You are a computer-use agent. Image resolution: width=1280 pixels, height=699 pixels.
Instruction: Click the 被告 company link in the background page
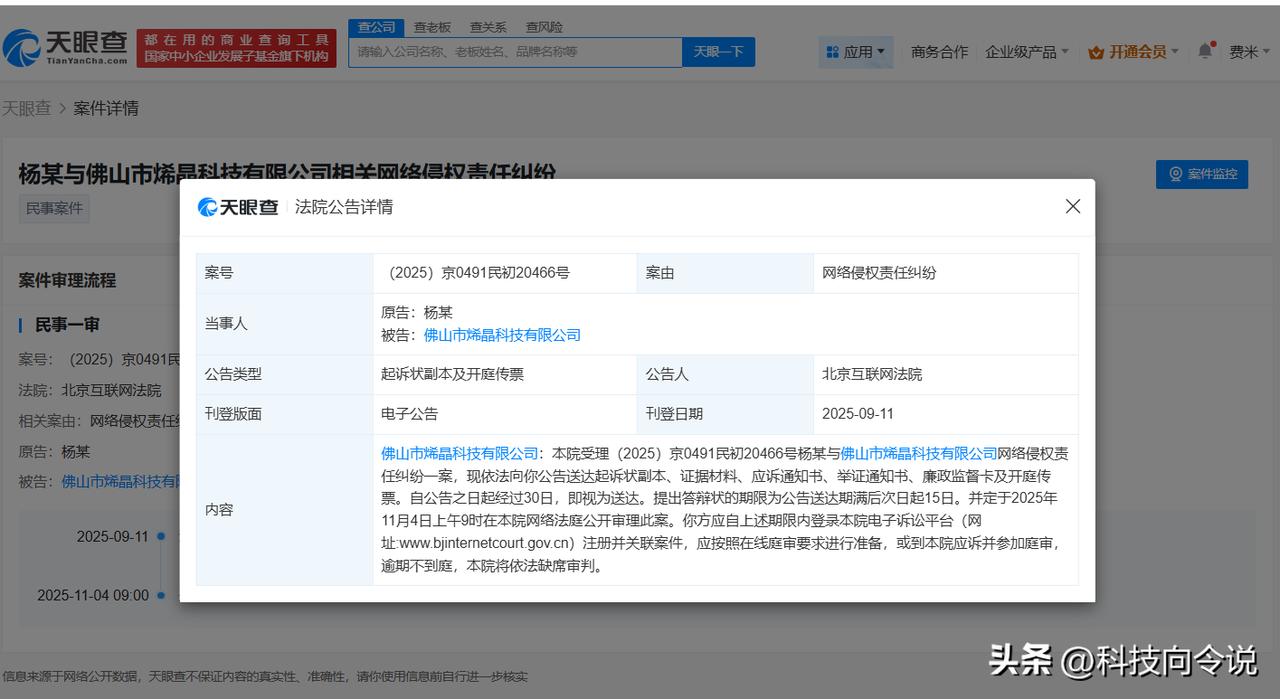(x=120, y=481)
